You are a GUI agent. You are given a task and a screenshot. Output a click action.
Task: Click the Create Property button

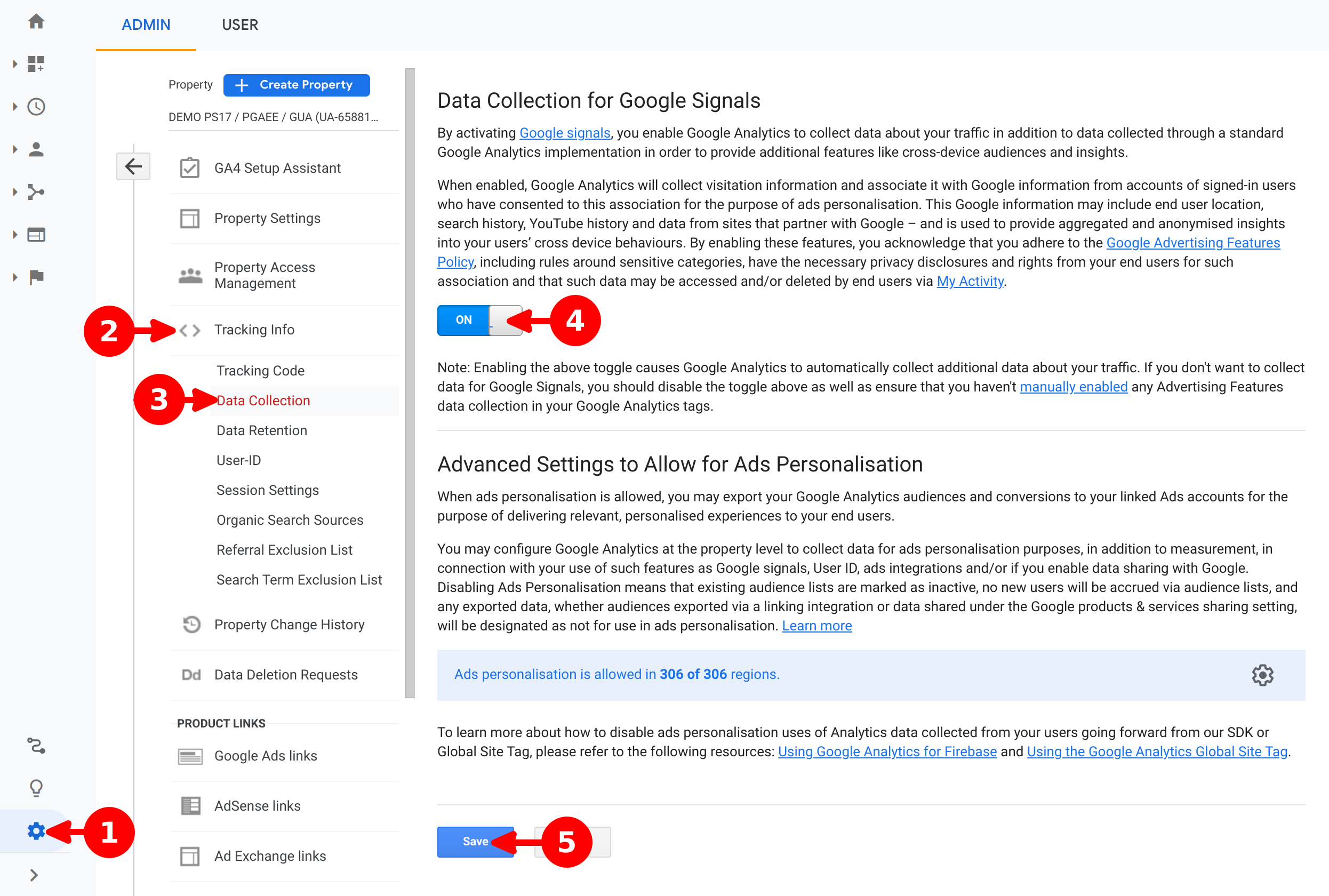pos(296,85)
